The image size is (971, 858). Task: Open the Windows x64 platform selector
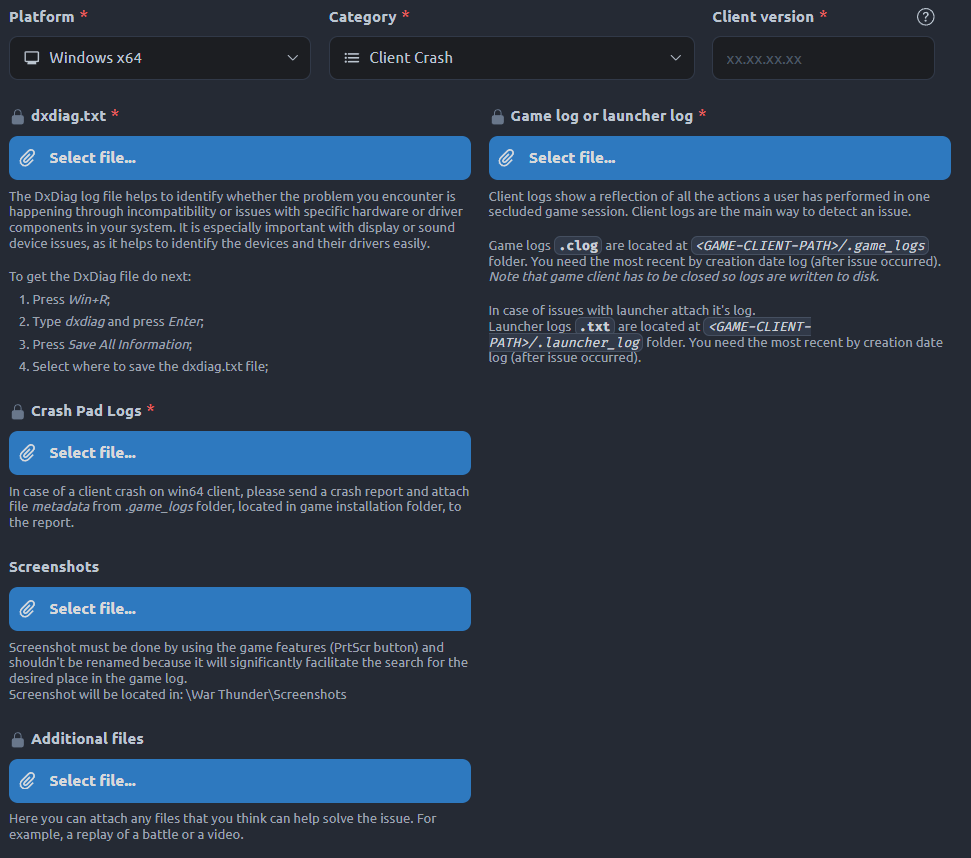160,58
